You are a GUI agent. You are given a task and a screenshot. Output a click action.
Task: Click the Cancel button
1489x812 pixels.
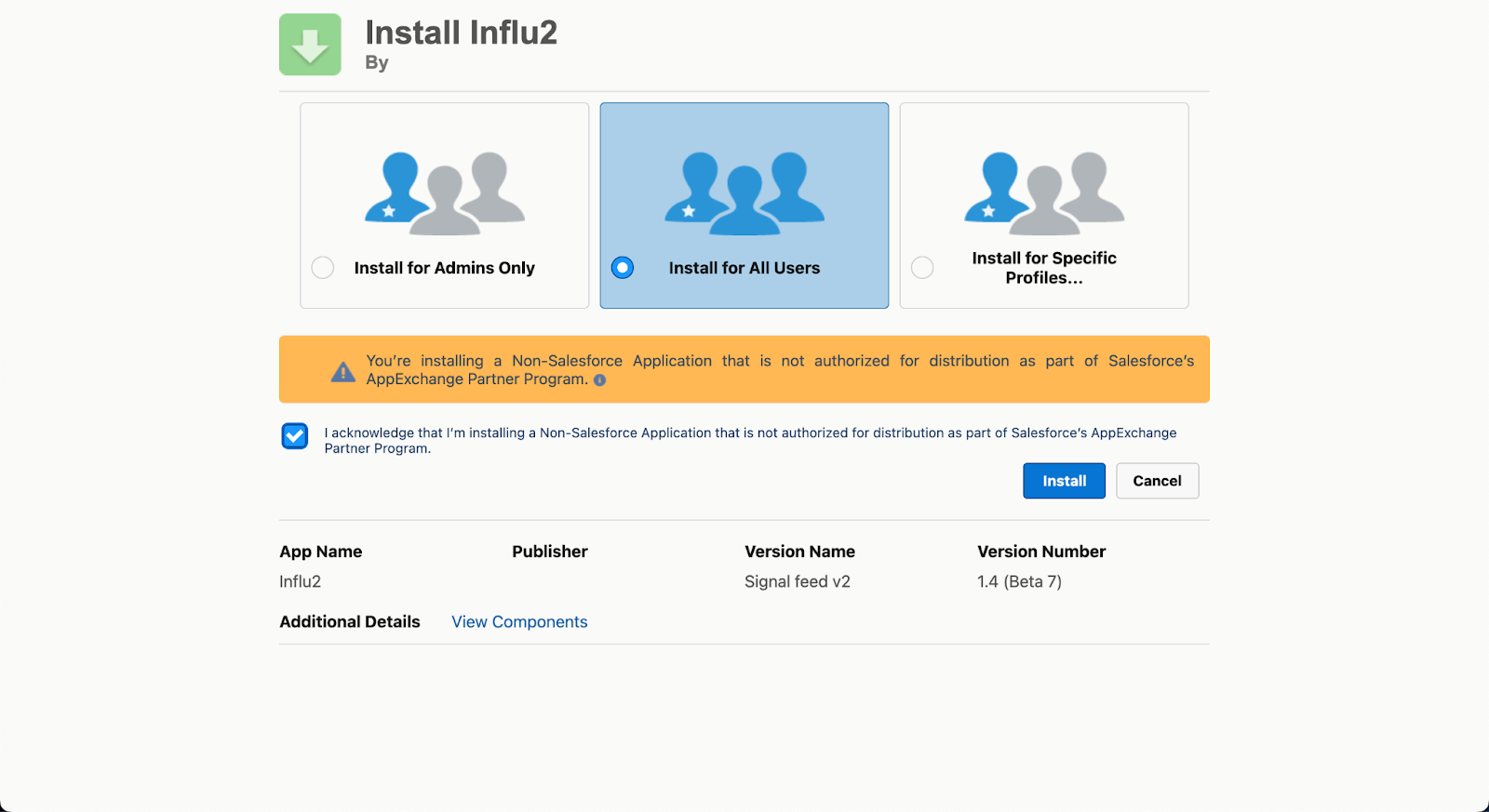1157,481
